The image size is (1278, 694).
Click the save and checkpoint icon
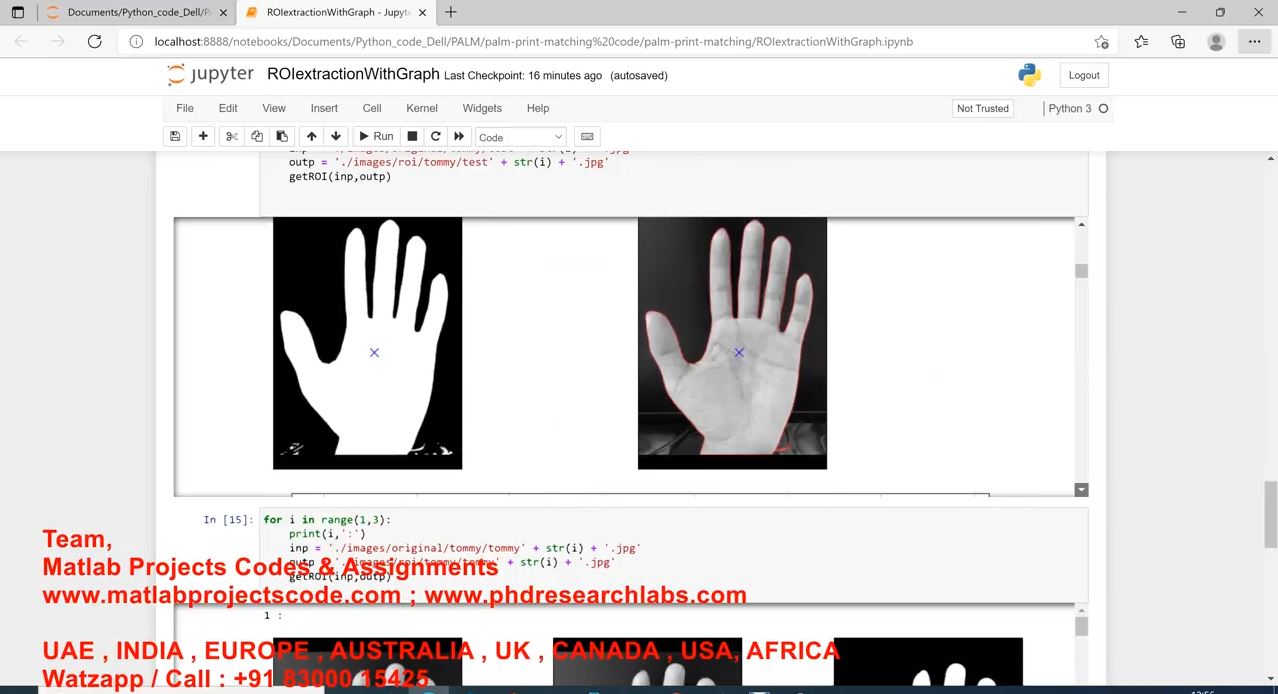click(175, 137)
